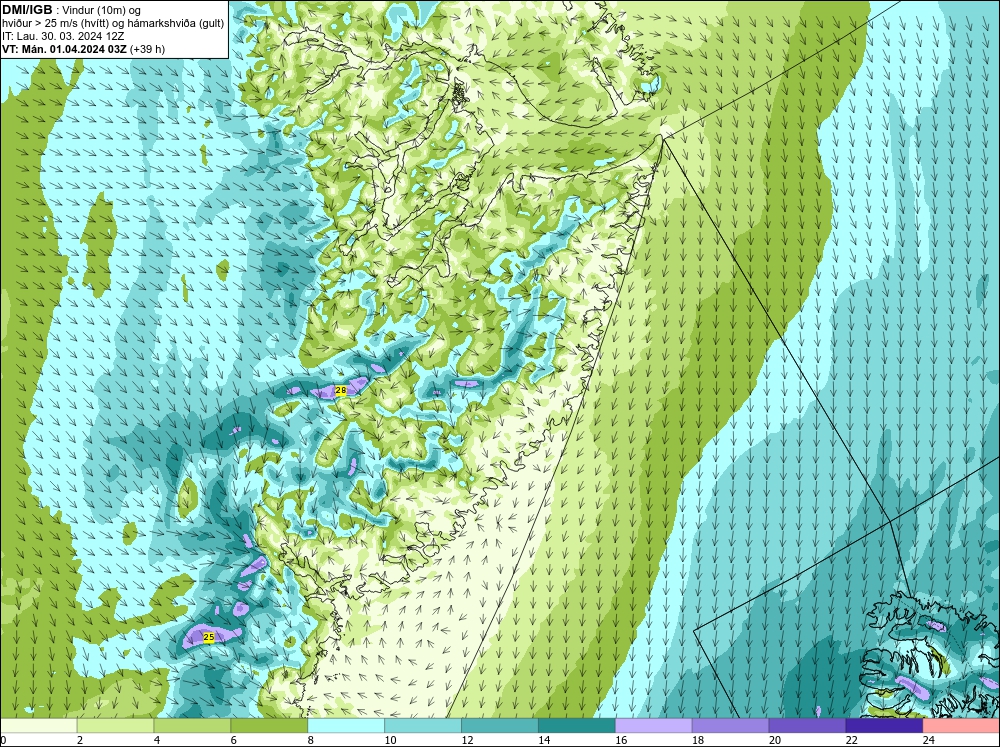Viewport: 1000px width, 747px height.
Task: Pick the 2–4 m/s light green swatch
Action: (x=115, y=726)
